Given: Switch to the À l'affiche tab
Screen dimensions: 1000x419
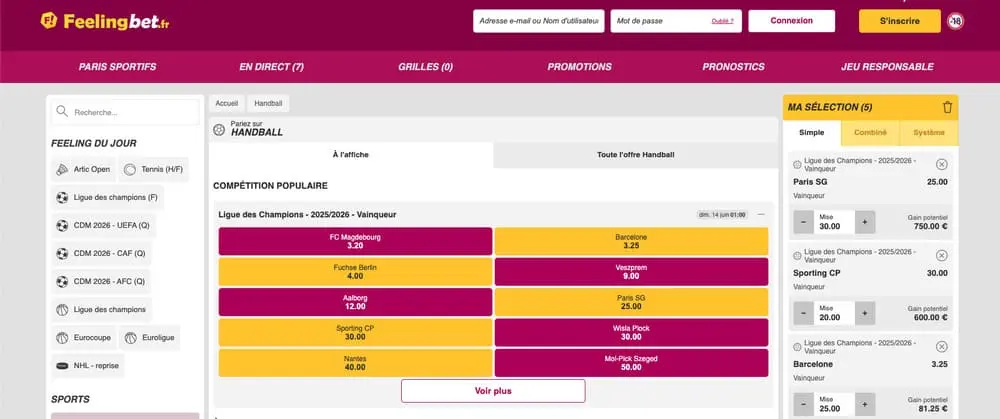Looking at the screenshot, I should click(x=351, y=155).
